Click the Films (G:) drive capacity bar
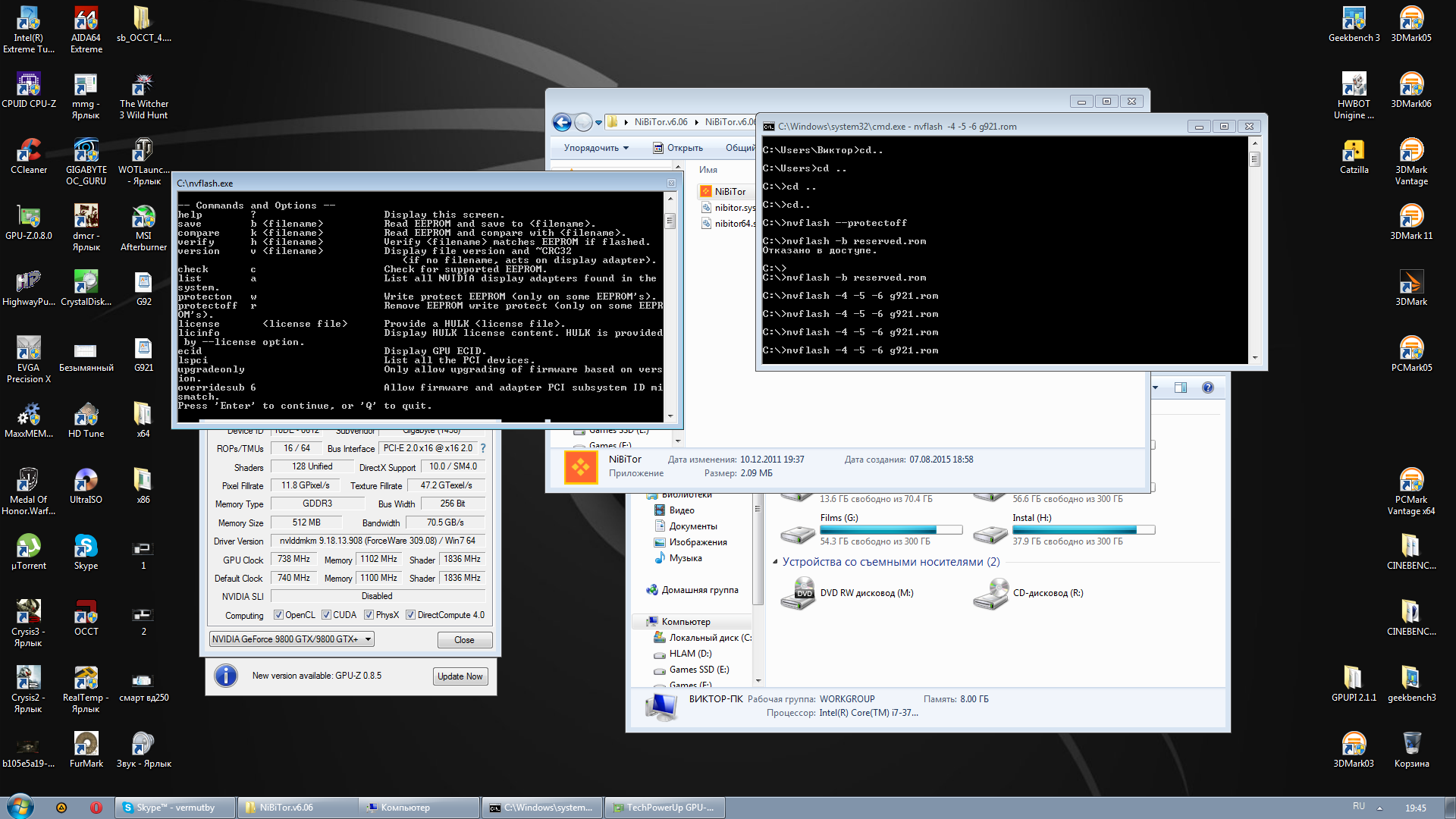 tap(891, 530)
